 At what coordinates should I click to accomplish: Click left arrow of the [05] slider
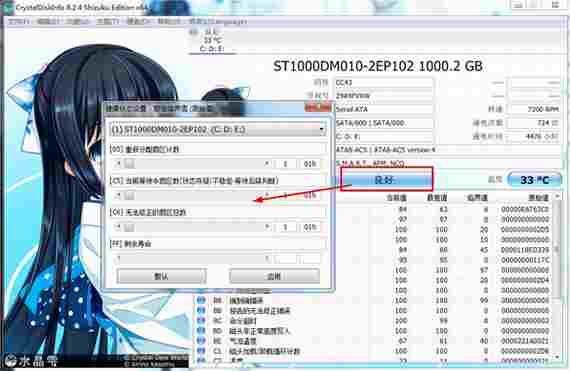pyautogui.click(x=118, y=164)
